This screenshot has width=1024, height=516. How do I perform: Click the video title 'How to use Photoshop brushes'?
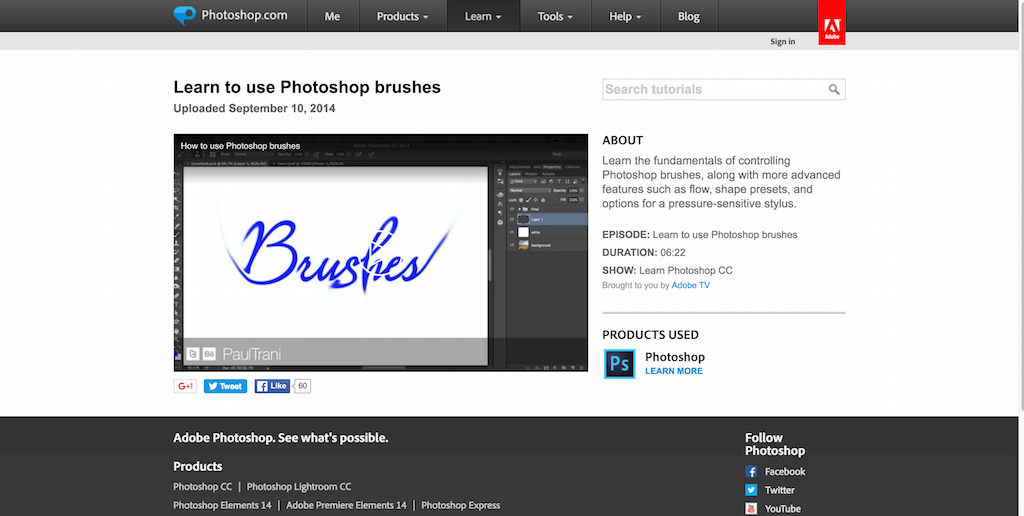(240, 146)
